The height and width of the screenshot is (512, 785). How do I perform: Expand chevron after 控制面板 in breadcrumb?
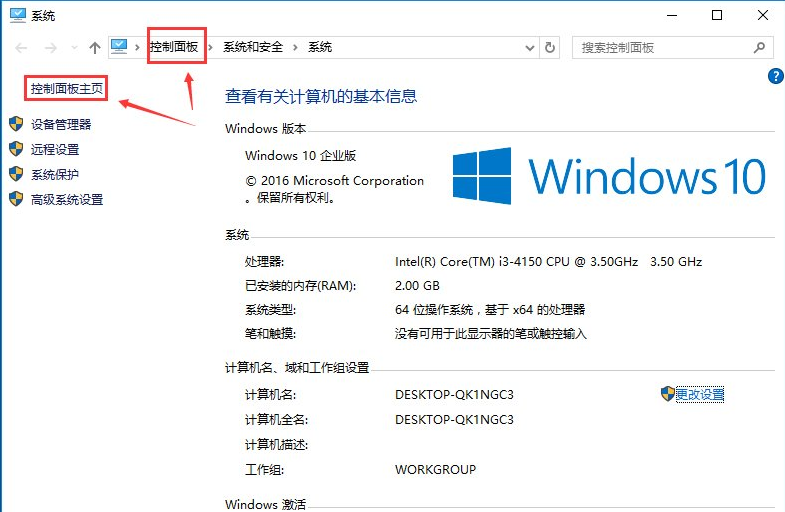[x=210, y=47]
